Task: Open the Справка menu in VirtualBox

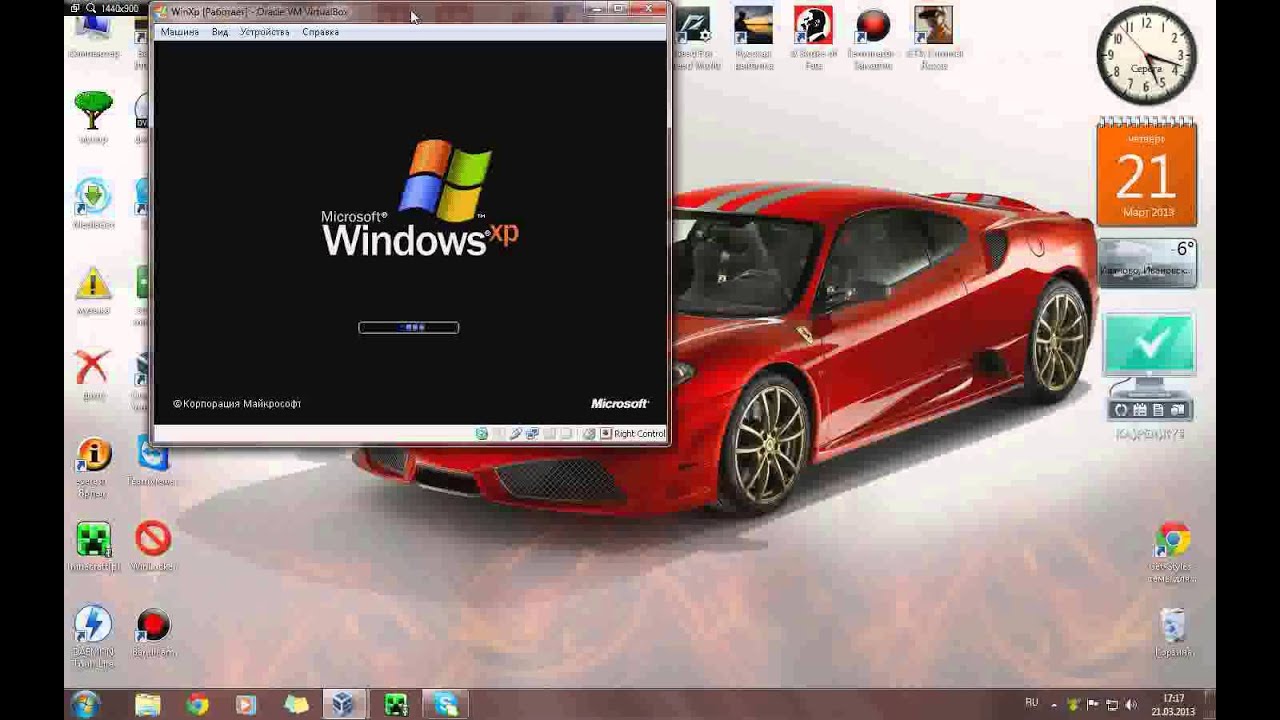Action: pyautogui.click(x=320, y=32)
